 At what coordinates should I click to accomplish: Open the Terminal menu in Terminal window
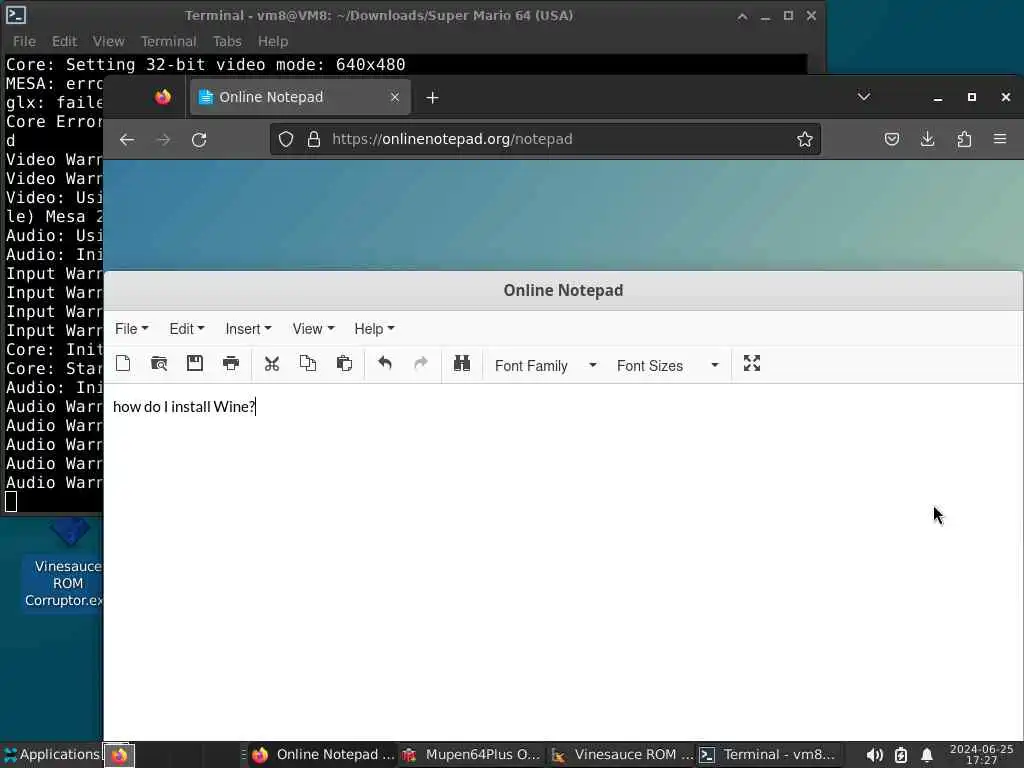point(168,41)
